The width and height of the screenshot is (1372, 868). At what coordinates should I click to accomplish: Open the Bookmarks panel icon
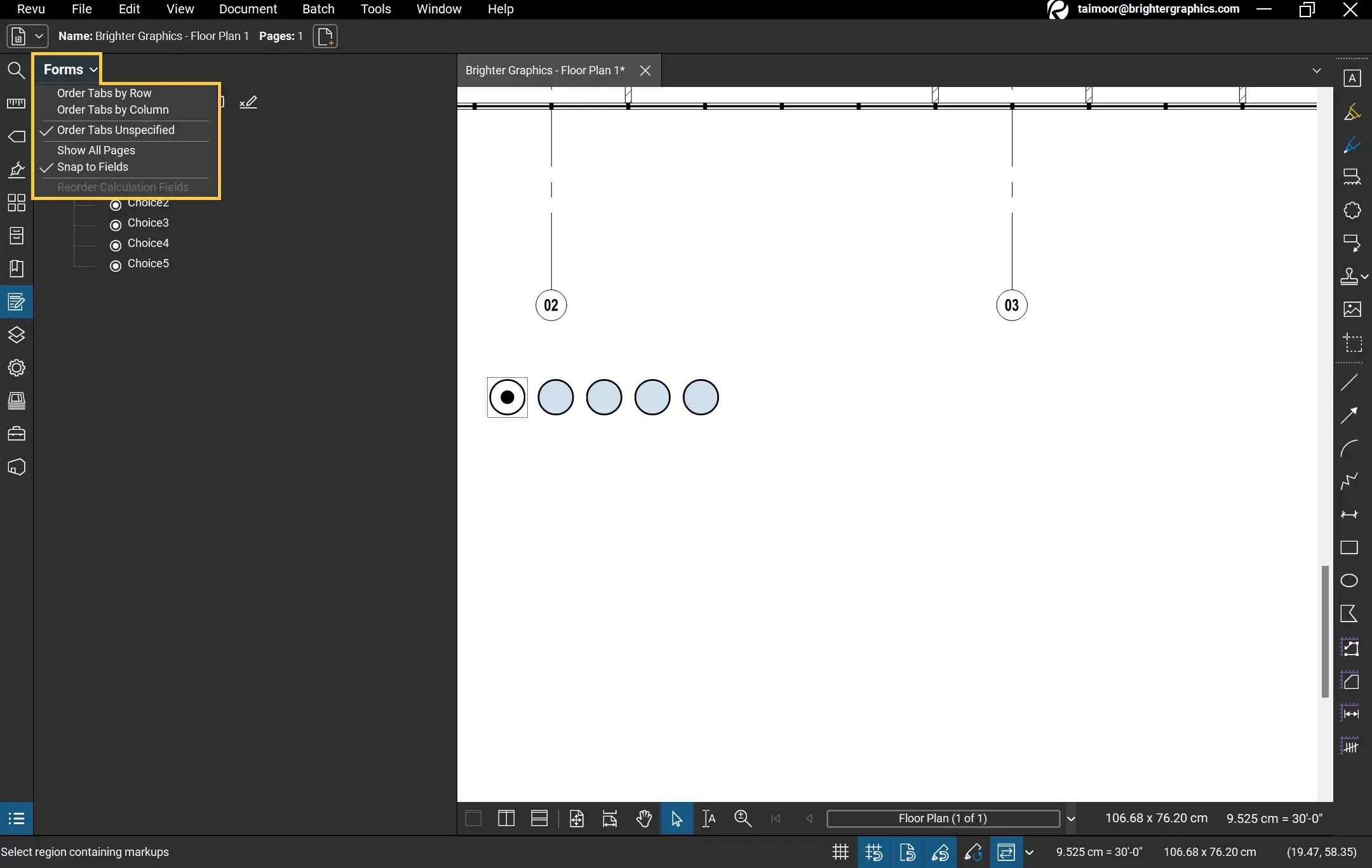coord(17,269)
